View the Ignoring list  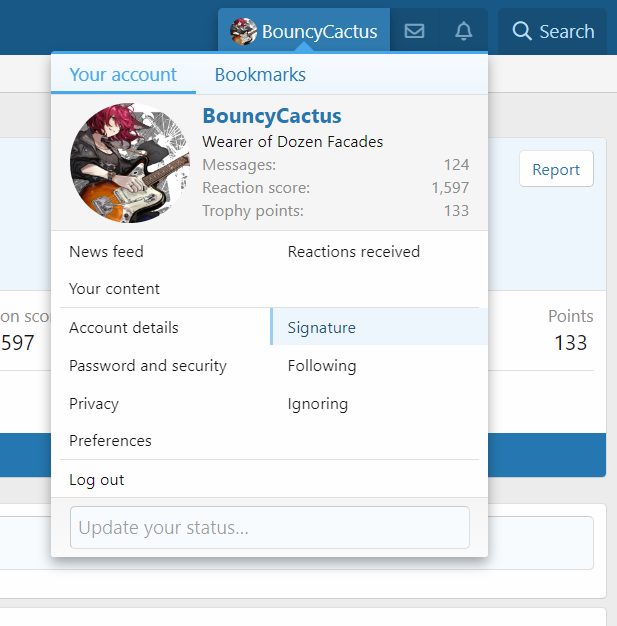318,404
